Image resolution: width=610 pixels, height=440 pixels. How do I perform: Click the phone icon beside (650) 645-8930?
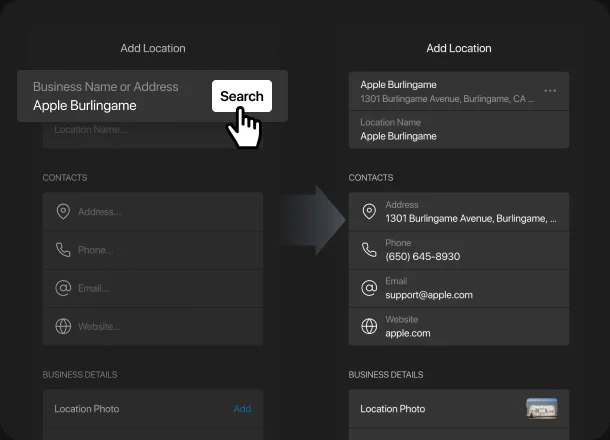pyautogui.click(x=369, y=250)
